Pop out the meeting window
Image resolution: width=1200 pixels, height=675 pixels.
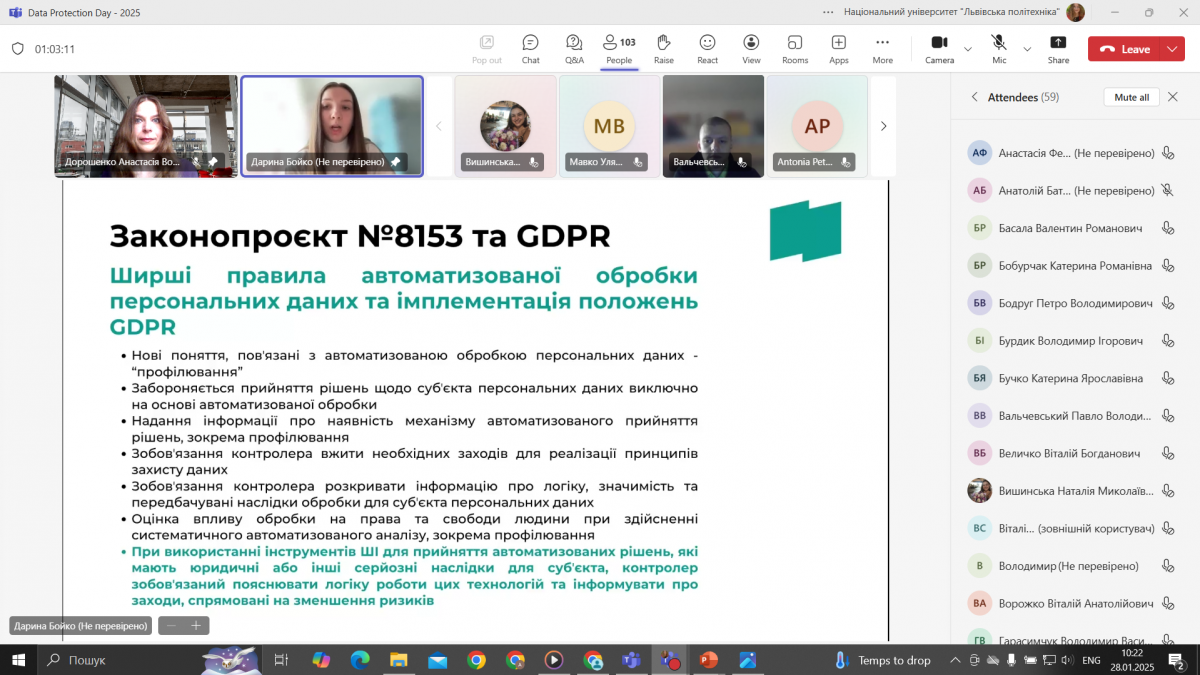pyautogui.click(x=486, y=47)
